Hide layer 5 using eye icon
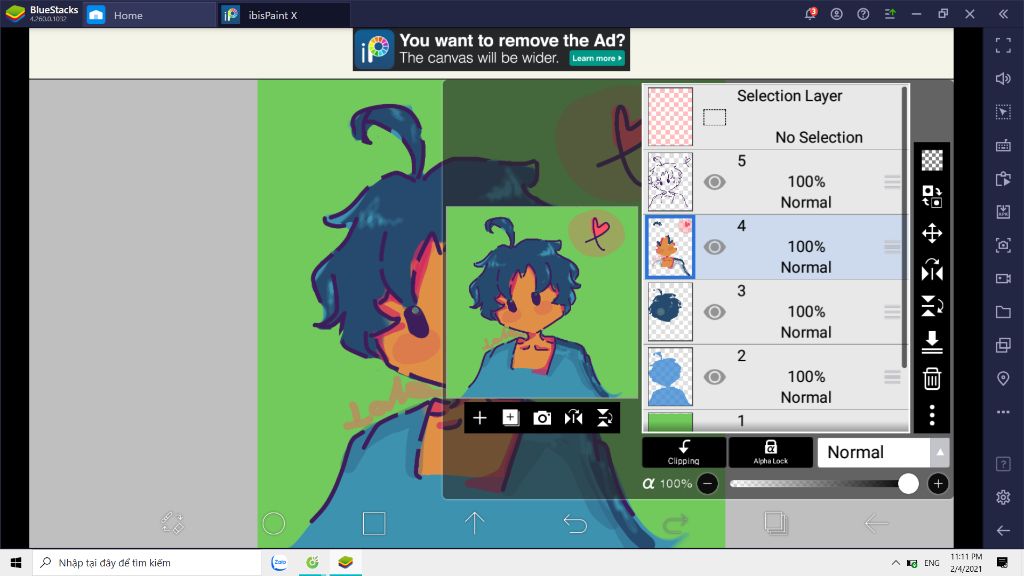 coord(714,182)
